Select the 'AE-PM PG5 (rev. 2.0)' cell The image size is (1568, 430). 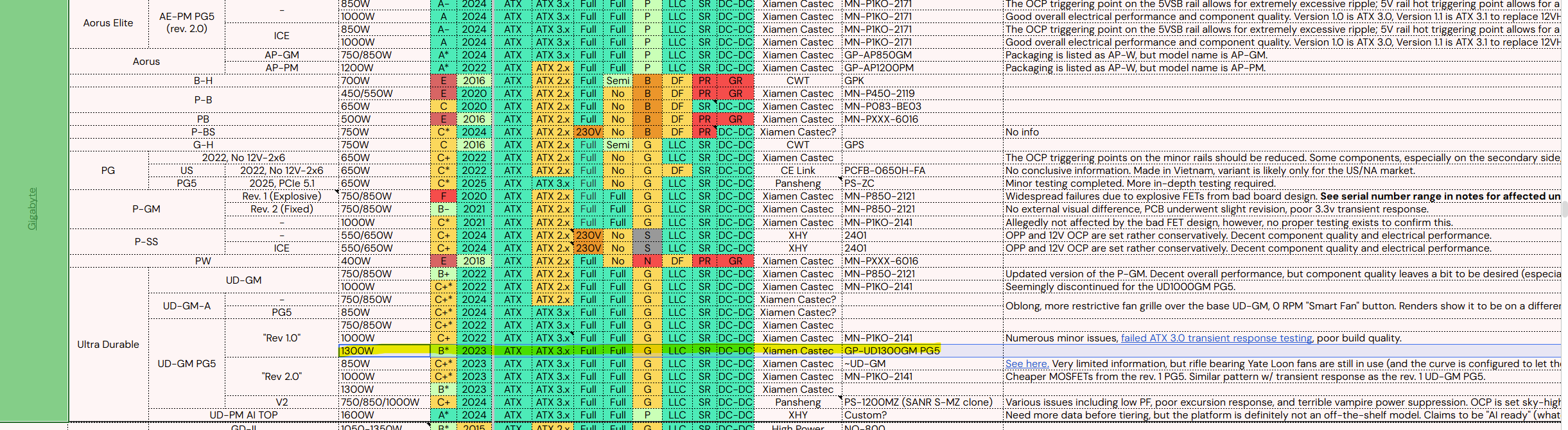click(187, 23)
